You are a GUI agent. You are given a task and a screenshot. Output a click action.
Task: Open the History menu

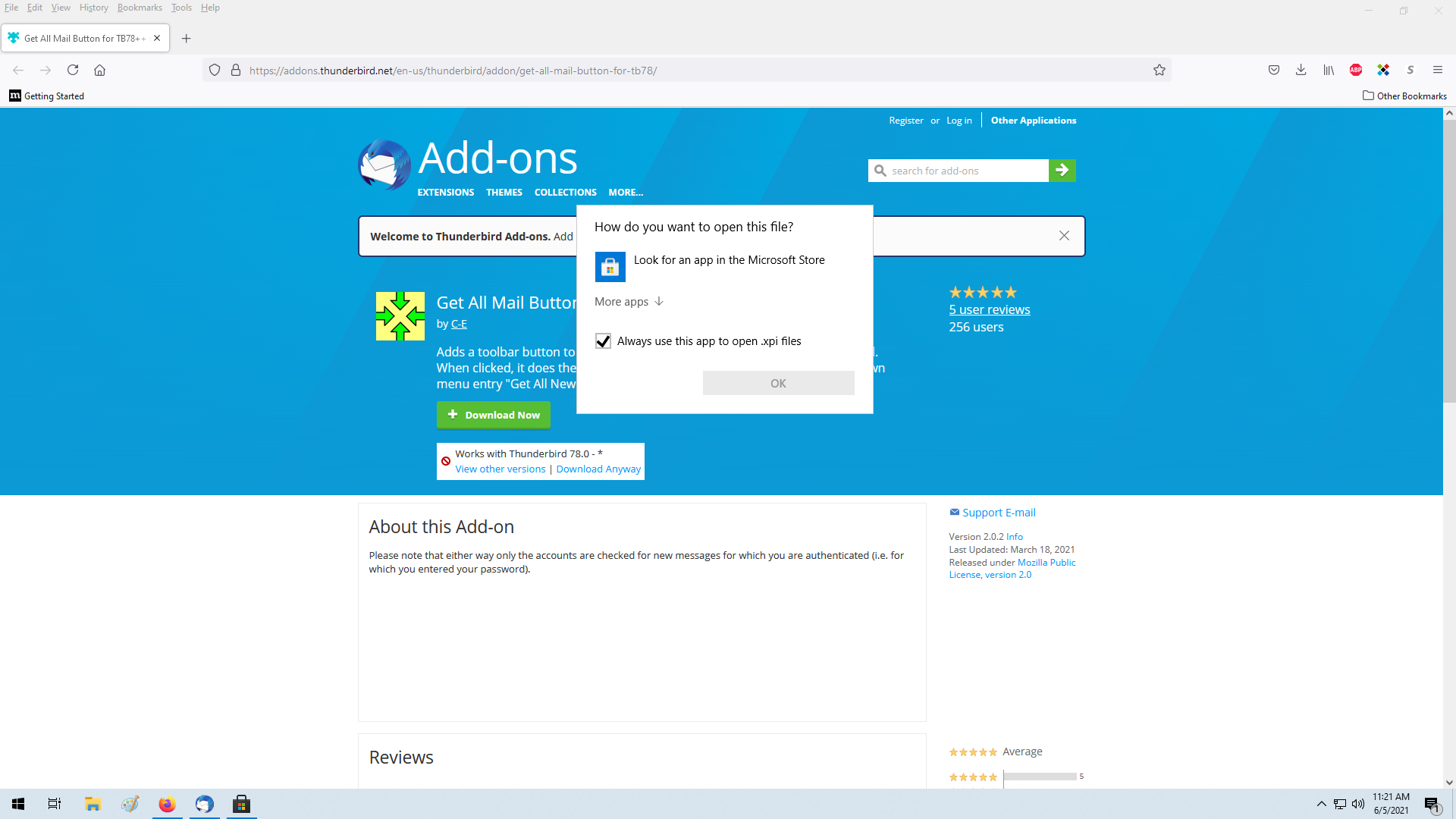pos(94,8)
